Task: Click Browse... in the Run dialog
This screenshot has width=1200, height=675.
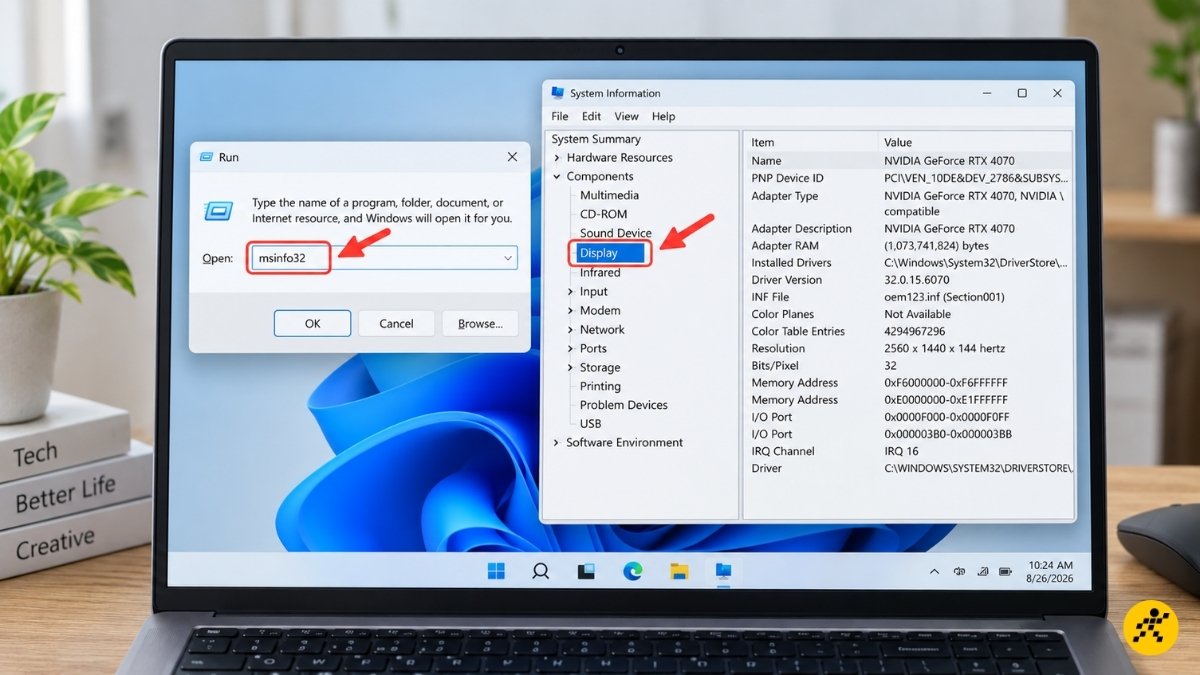Action: 480,323
